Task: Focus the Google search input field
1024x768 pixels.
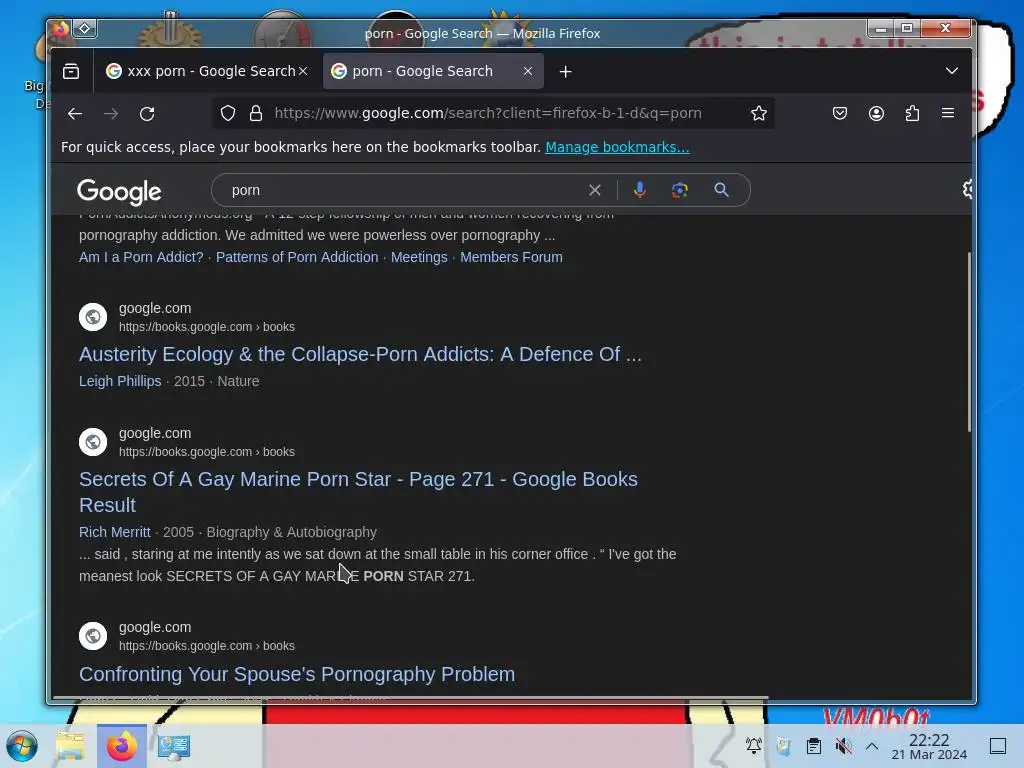Action: [405, 190]
